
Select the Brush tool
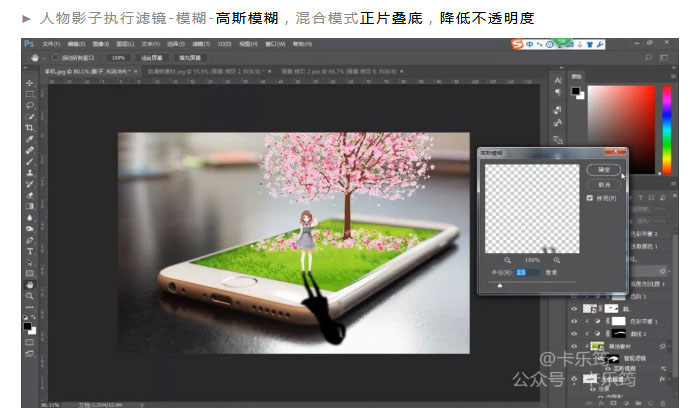29,161
